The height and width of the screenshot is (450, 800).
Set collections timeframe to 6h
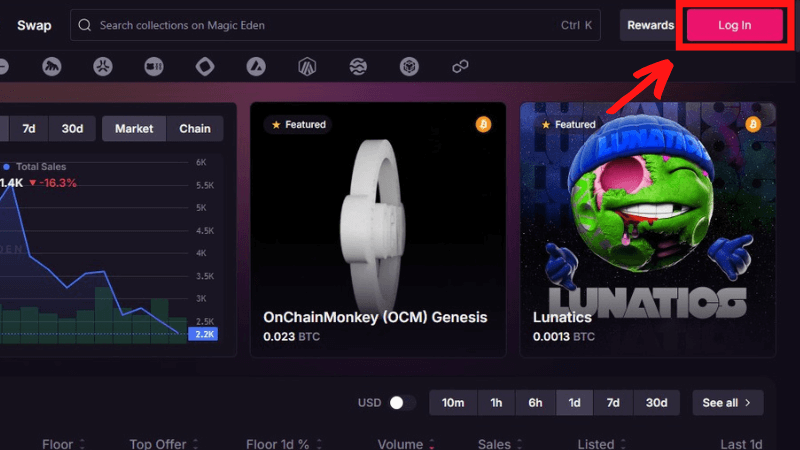pyautogui.click(x=535, y=403)
